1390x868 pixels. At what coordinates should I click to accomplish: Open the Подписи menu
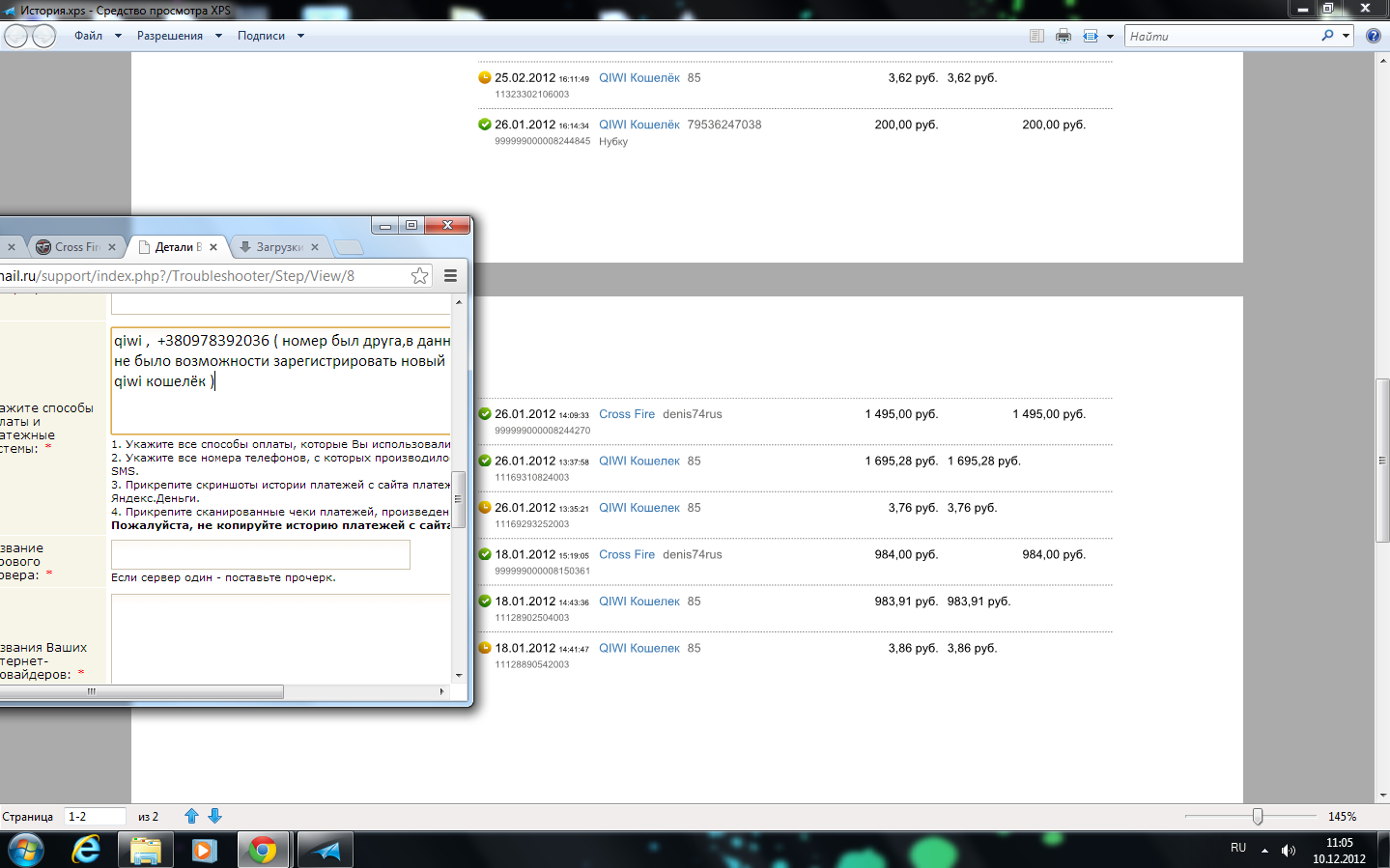click(x=261, y=36)
